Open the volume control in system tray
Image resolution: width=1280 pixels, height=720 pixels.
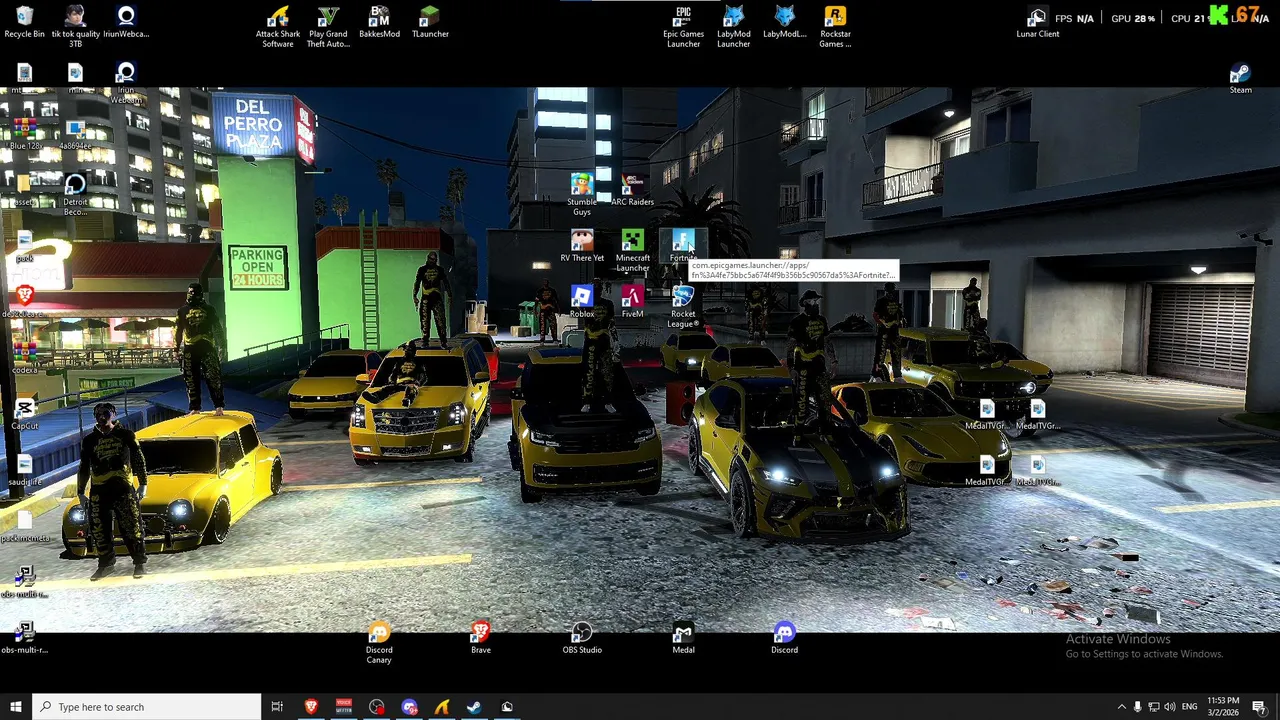[1170, 707]
